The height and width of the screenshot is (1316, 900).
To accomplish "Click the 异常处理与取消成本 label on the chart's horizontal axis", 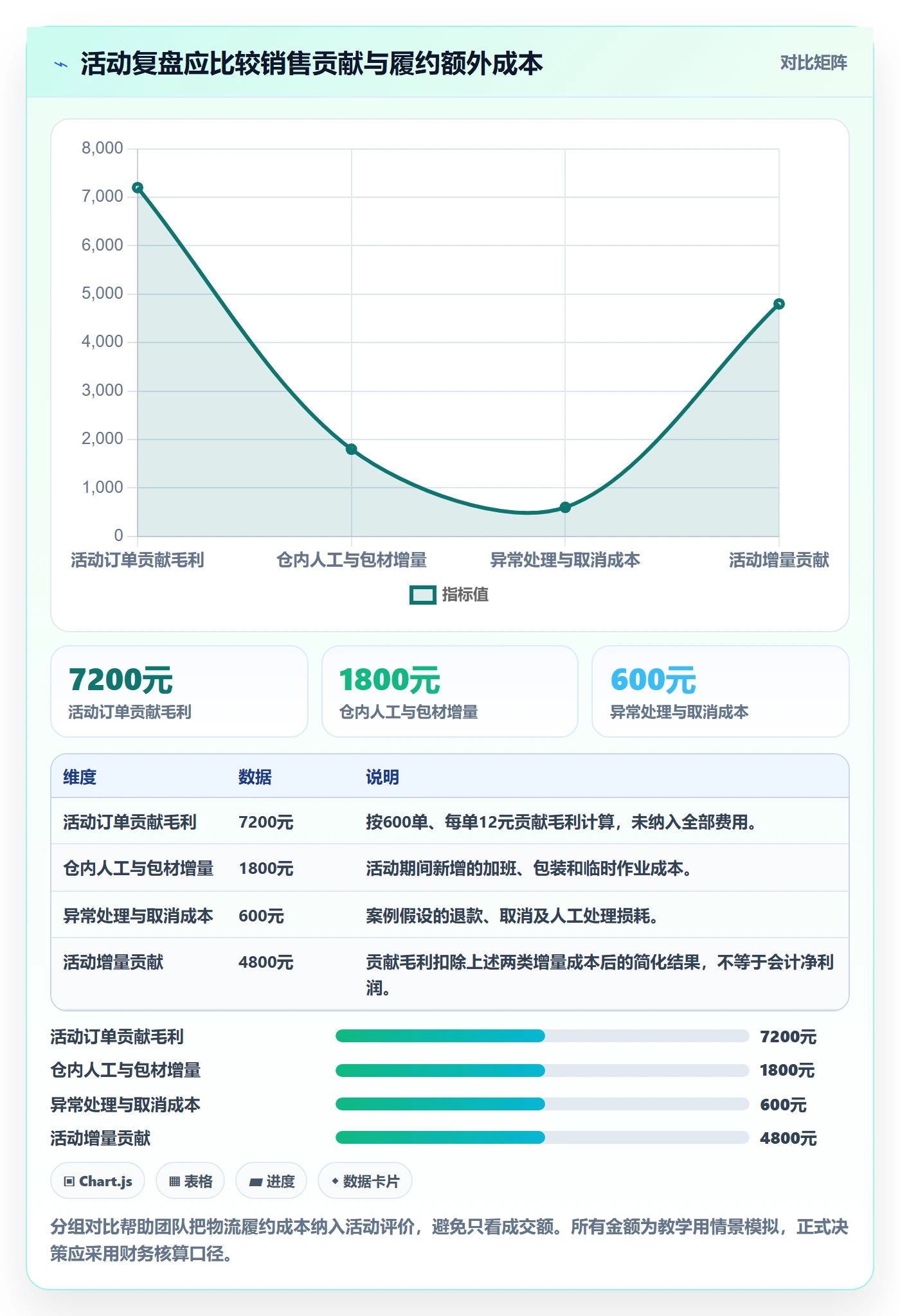I will (565, 560).
